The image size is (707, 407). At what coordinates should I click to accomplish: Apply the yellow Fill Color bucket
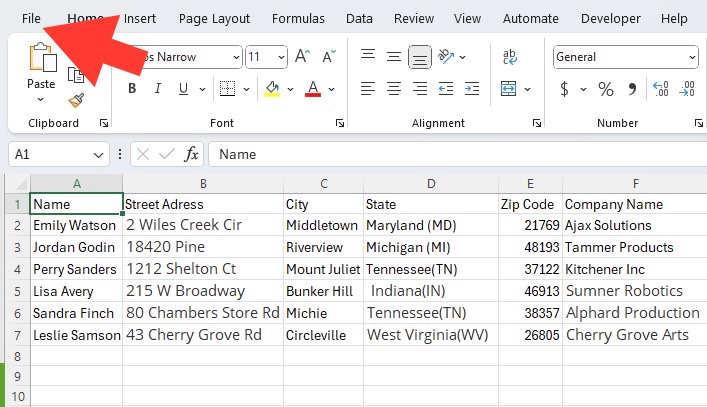(272, 89)
